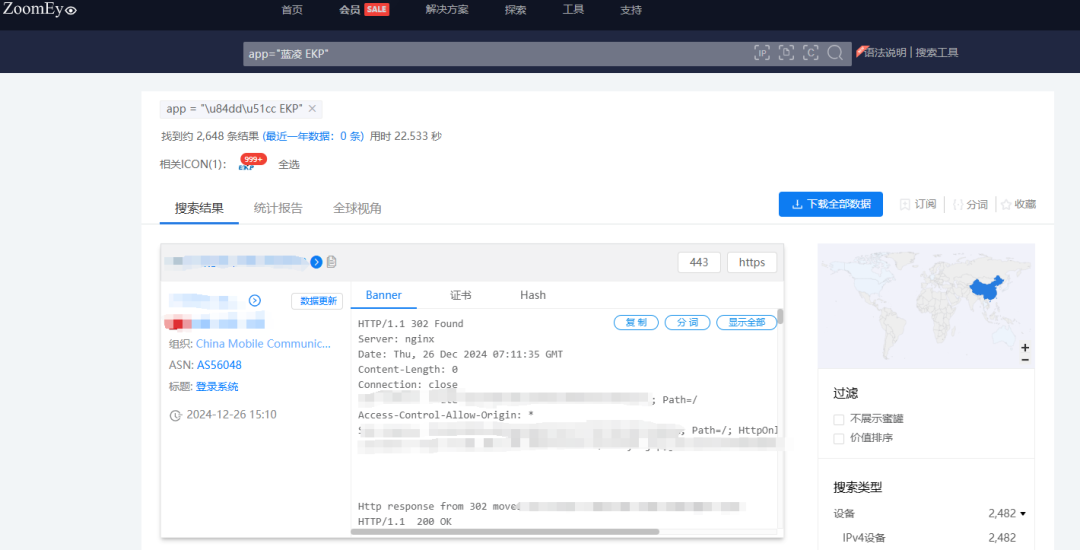Viewport: 1080px width, 550px height.
Task: Open 搜索工具 link
Action: [937, 52]
